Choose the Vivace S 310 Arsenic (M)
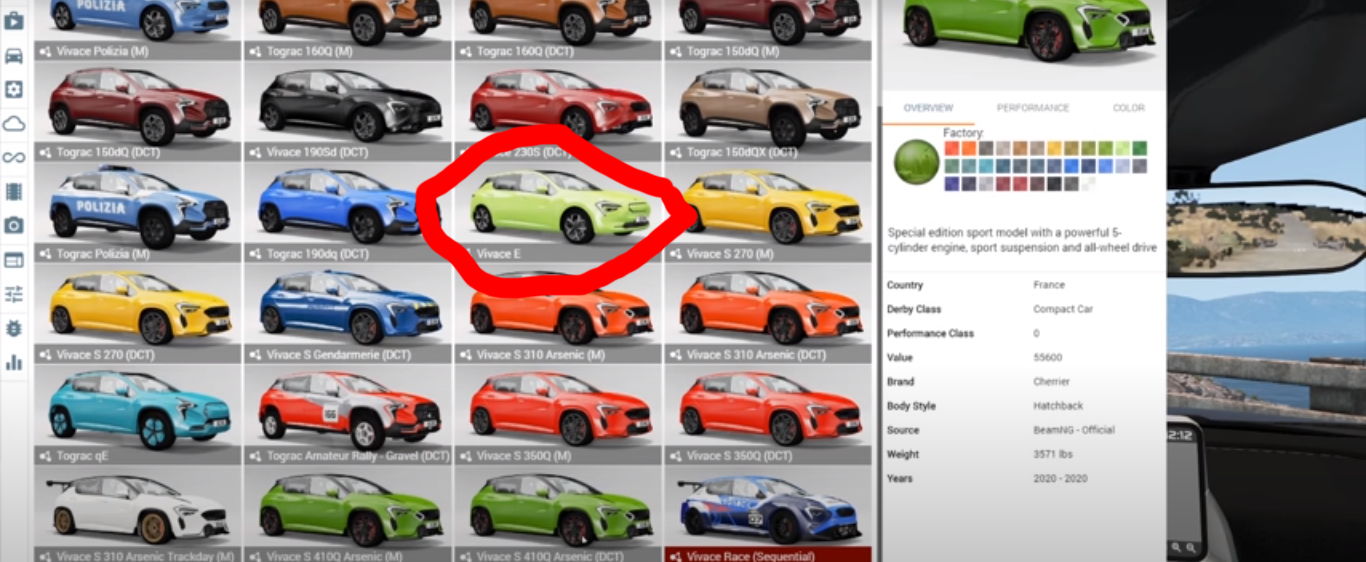The image size is (1366, 562). click(x=557, y=314)
